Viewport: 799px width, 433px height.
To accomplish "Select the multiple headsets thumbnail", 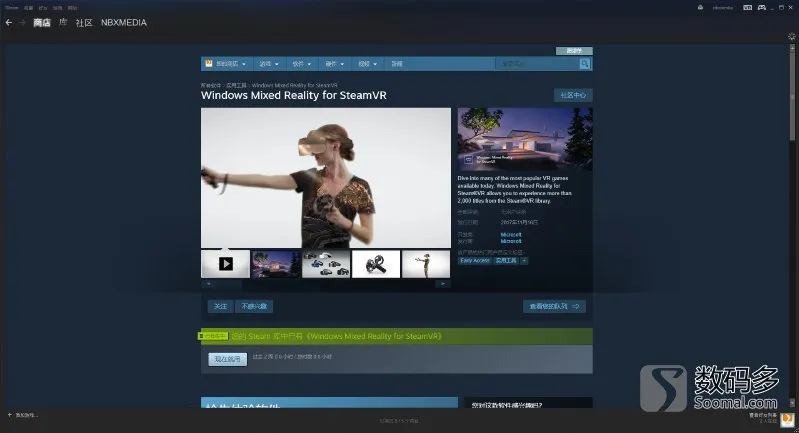I will [326, 264].
